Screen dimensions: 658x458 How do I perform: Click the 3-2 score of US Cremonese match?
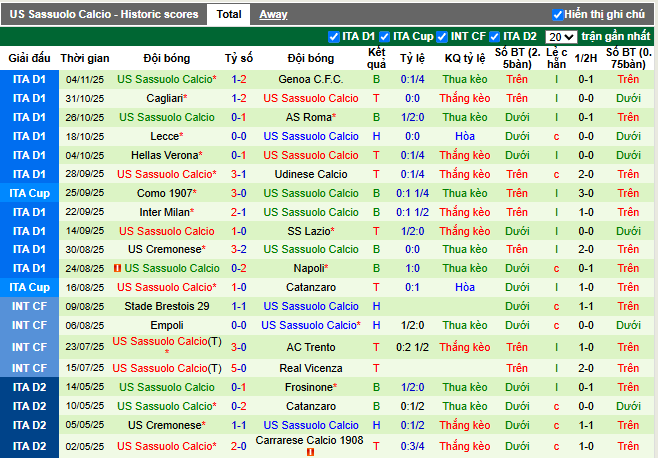tap(239, 249)
